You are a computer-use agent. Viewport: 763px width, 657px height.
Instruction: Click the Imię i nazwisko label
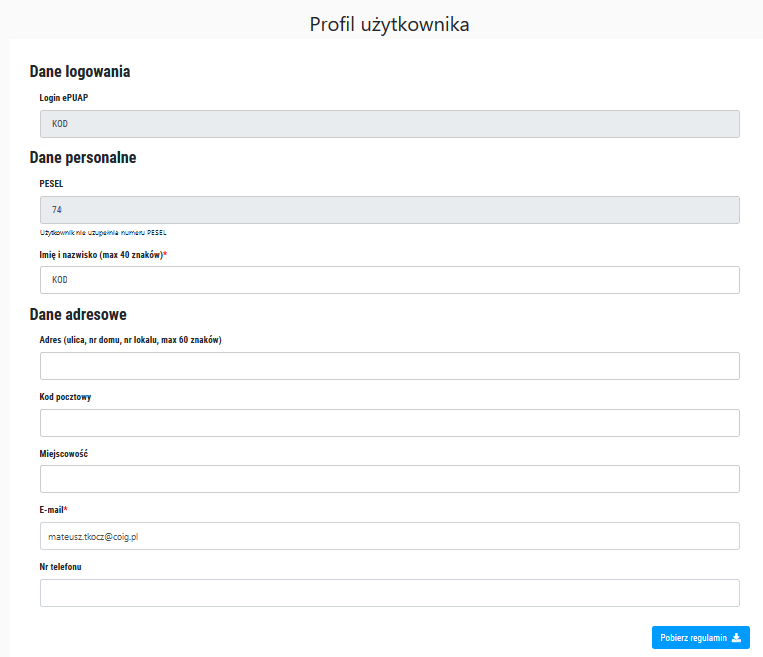point(103,255)
